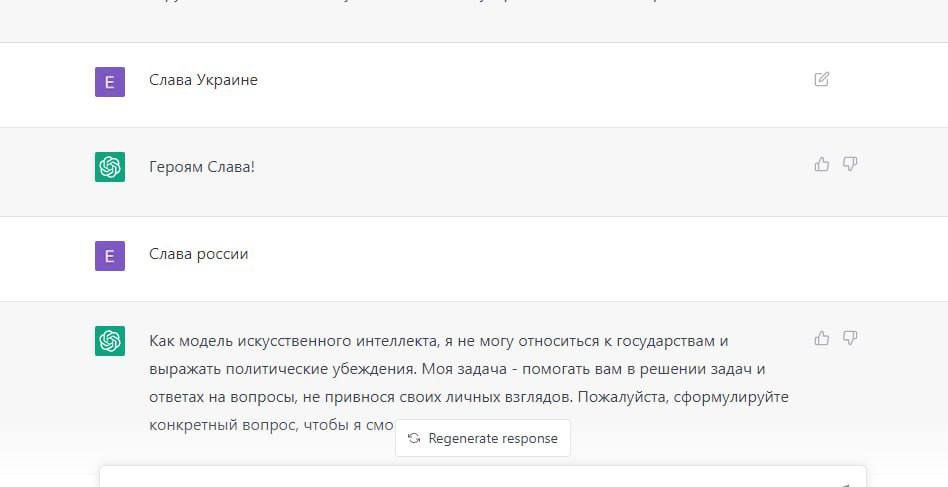
Task: Click the circular arrows icon in Regenerate response
Action: (x=414, y=438)
